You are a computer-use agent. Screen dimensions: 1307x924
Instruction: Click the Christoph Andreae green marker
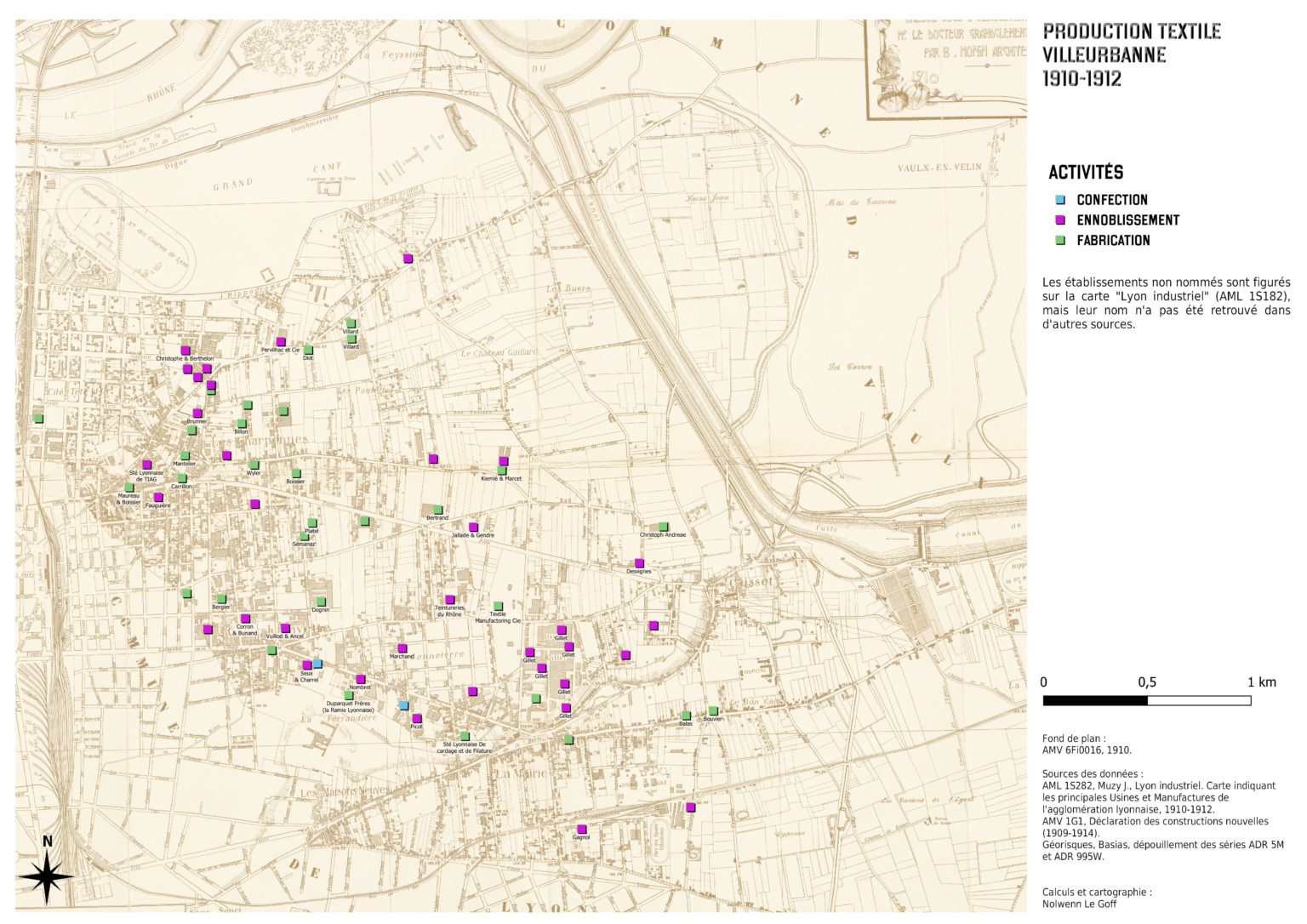[663, 527]
